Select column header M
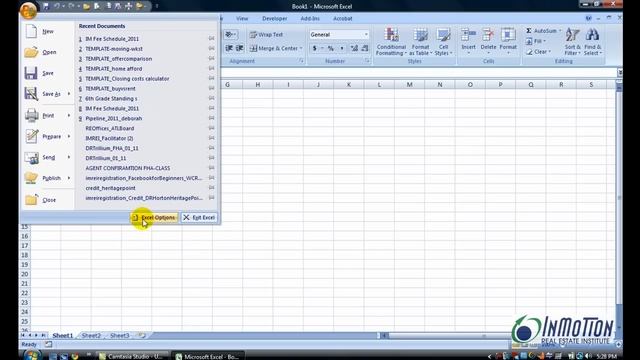This screenshot has width=640, height=360. (409, 84)
